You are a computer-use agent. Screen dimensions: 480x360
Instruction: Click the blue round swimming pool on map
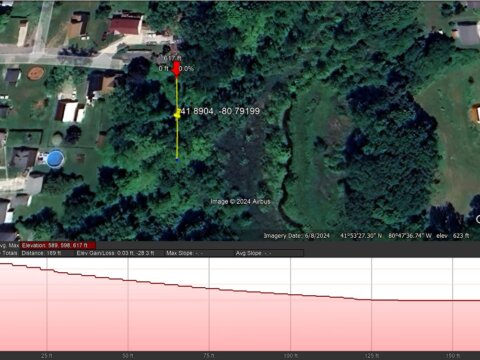click(x=55, y=159)
